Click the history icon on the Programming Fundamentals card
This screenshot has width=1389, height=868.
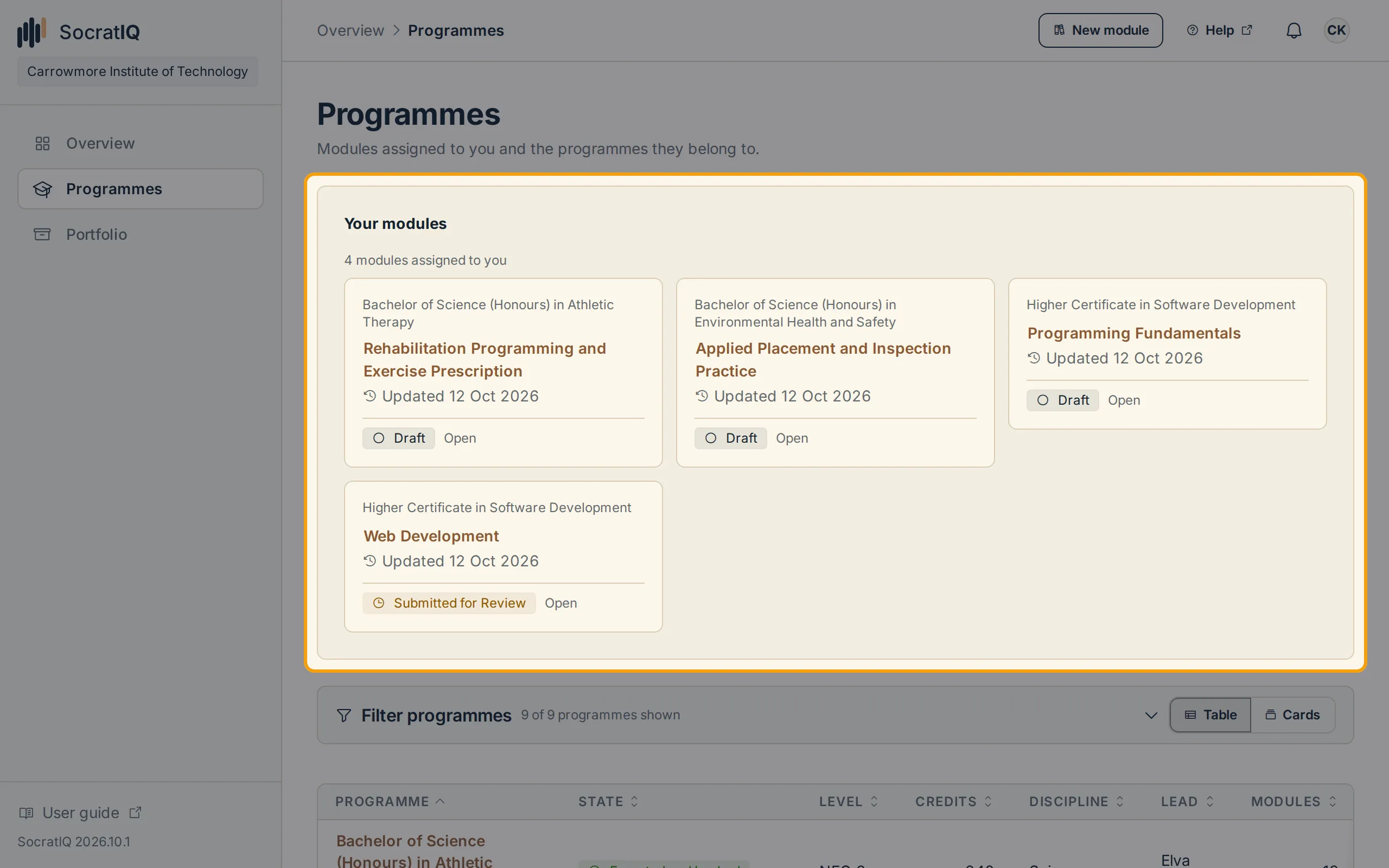click(1034, 358)
